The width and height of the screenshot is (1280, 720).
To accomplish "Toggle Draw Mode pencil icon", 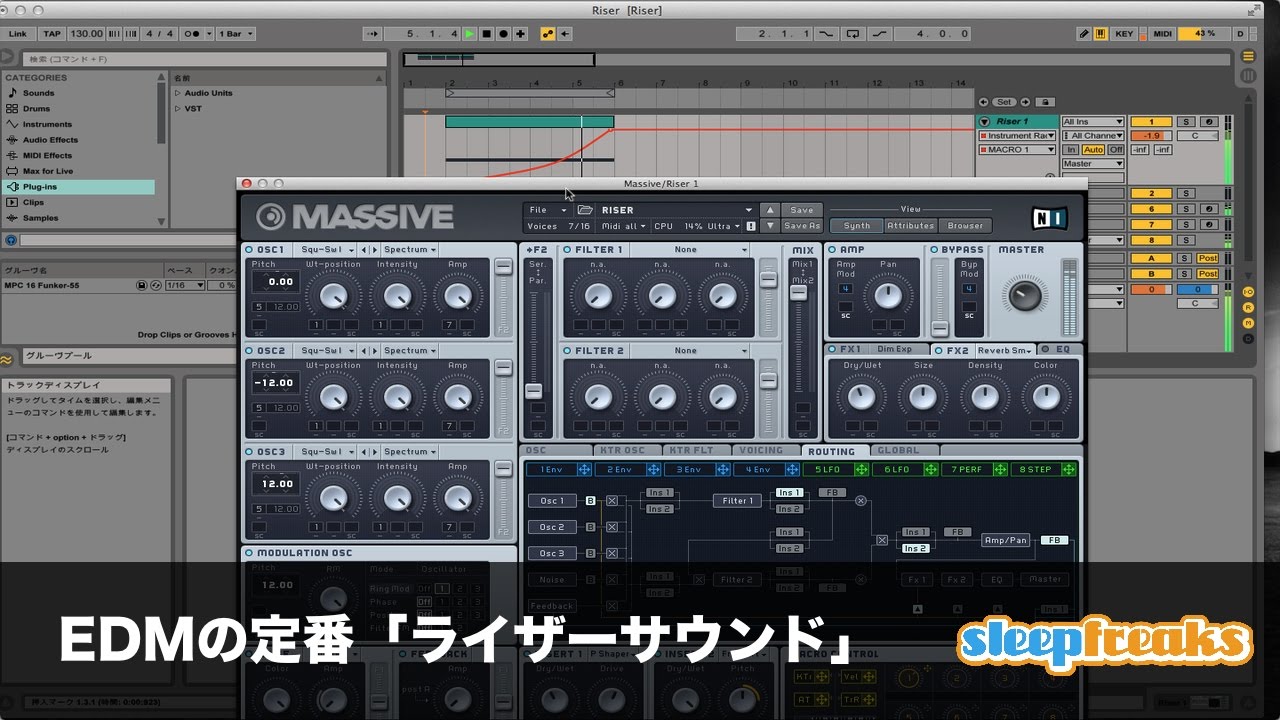I will point(1084,34).
